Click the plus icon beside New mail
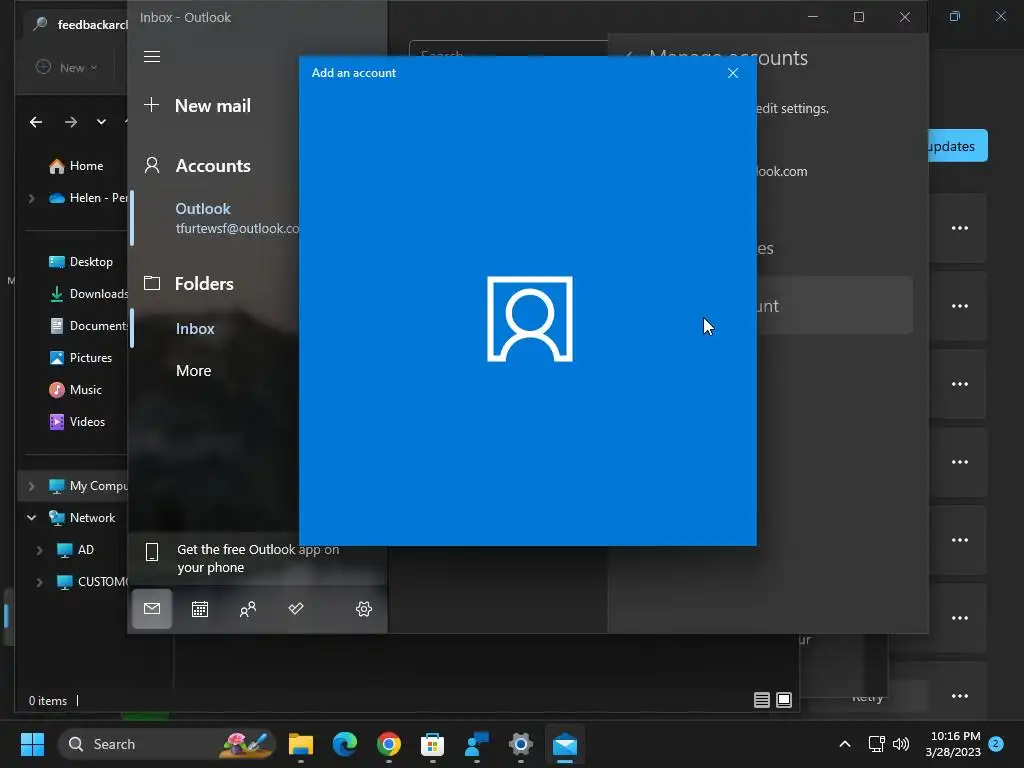 coord(152,104)
